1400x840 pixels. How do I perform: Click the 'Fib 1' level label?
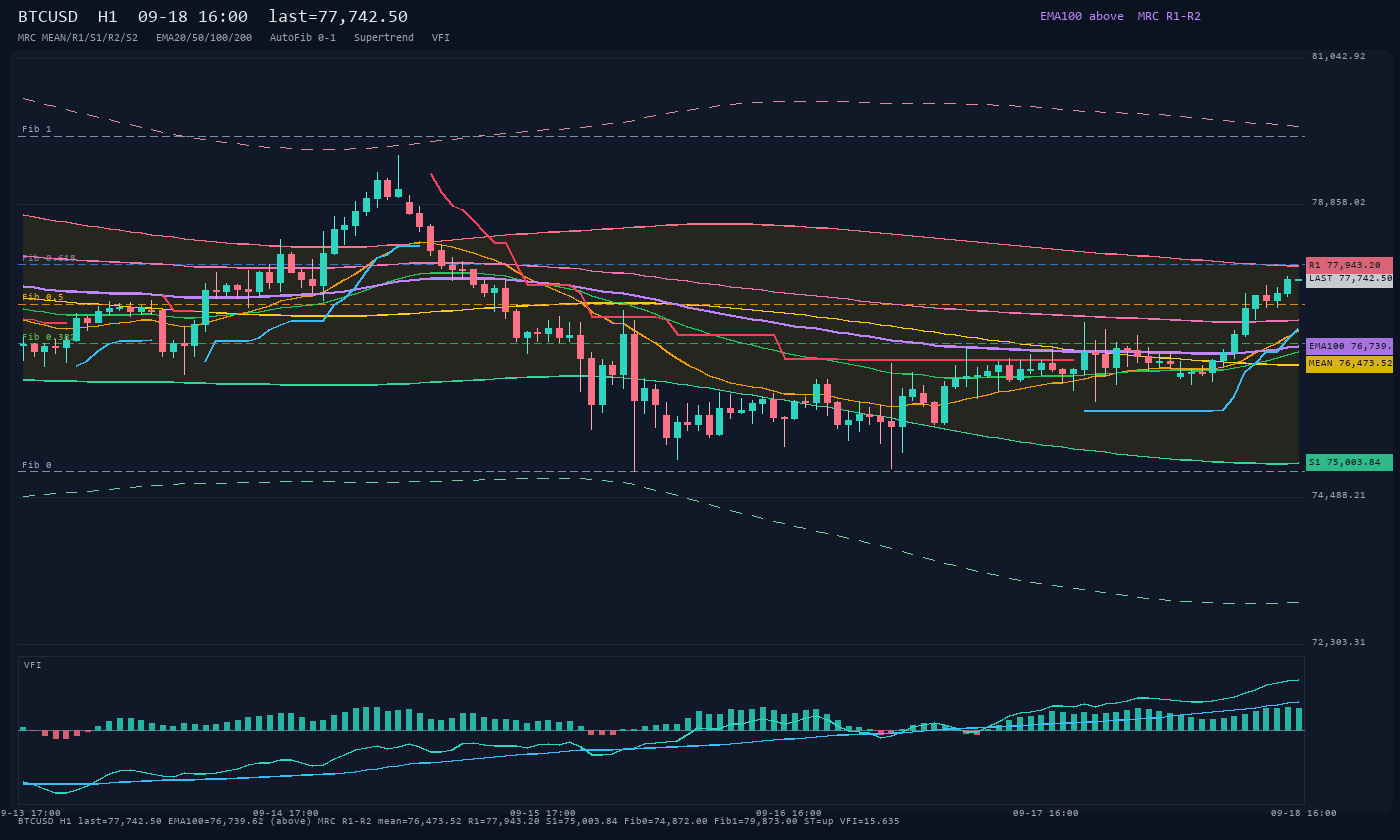(37, 130)
